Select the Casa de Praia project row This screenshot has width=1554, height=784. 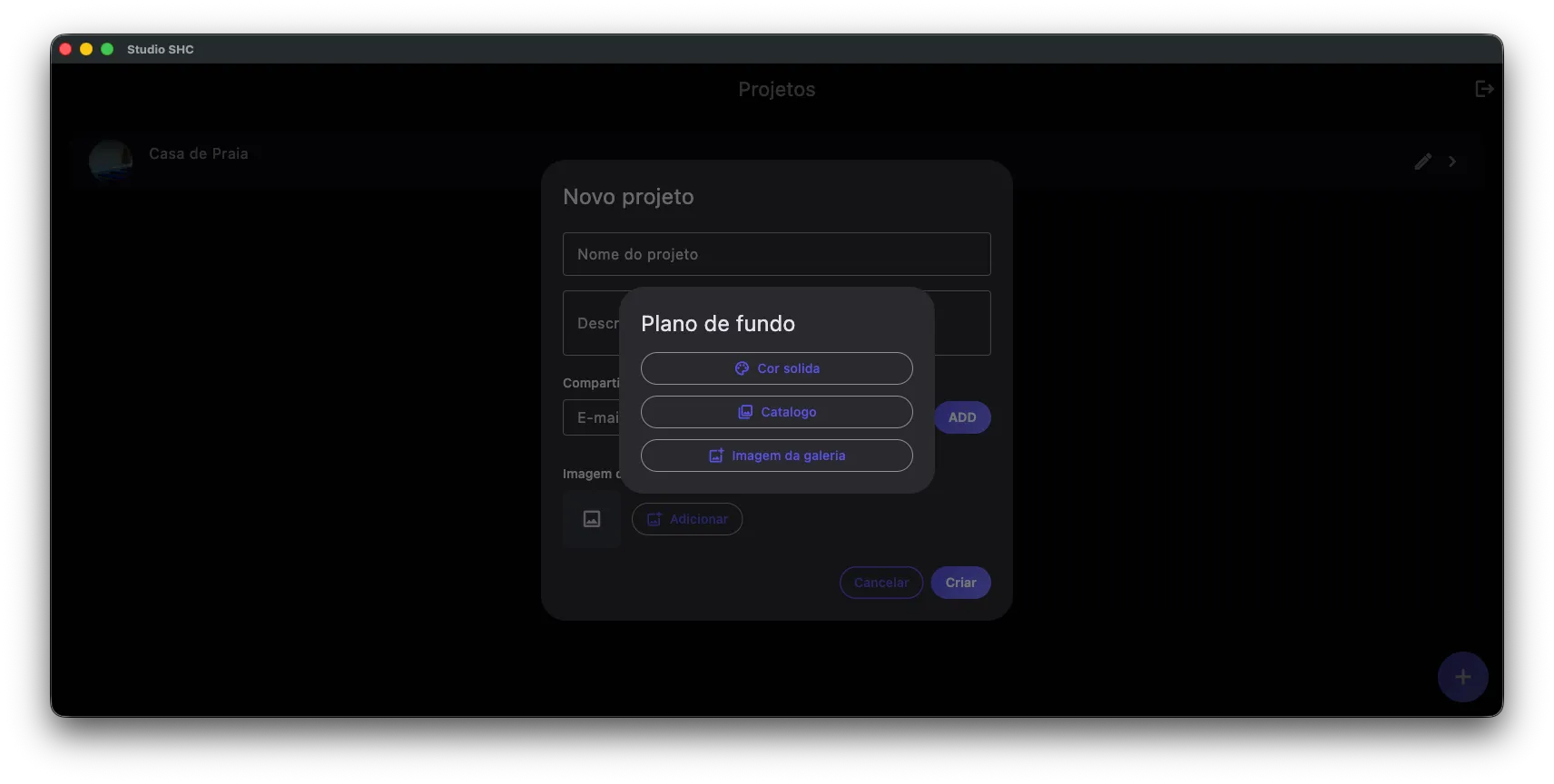click(776, 162)
